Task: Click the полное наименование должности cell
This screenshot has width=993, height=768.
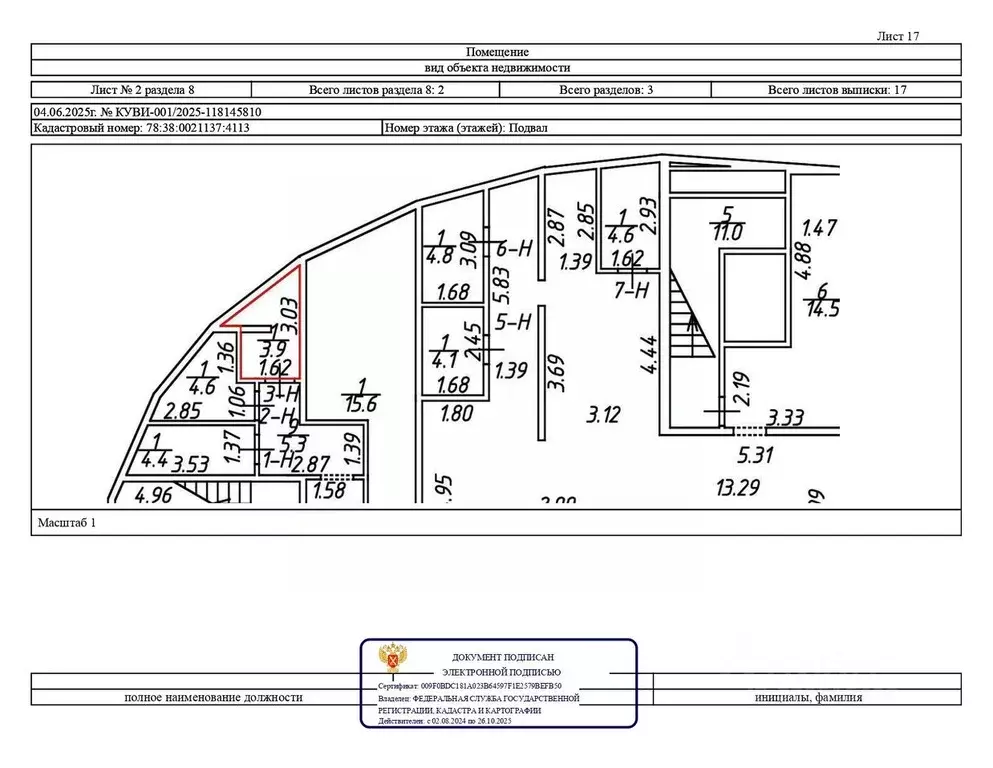Action: (x=213, y=698)
